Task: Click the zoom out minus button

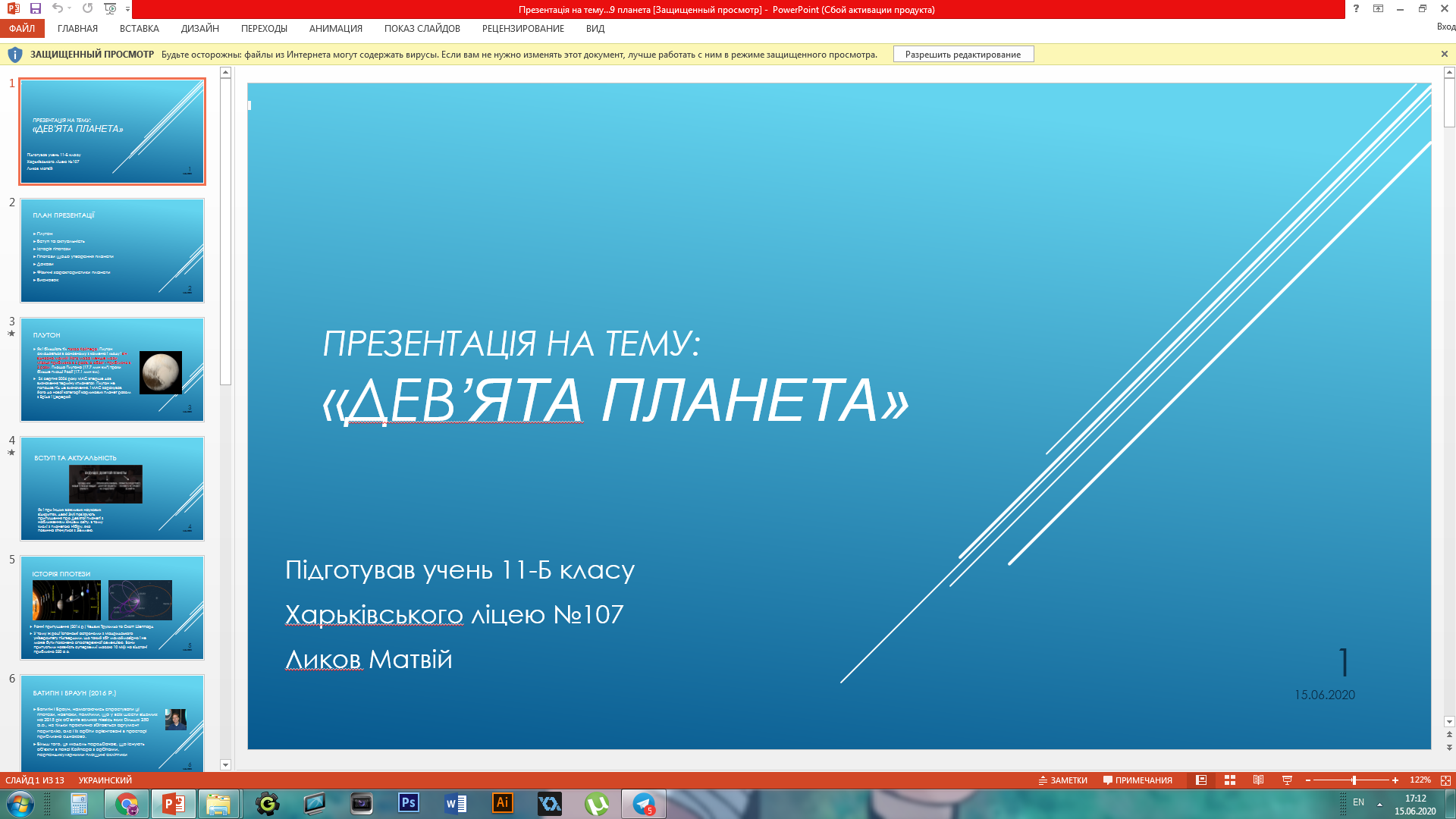Action: 1308,780
